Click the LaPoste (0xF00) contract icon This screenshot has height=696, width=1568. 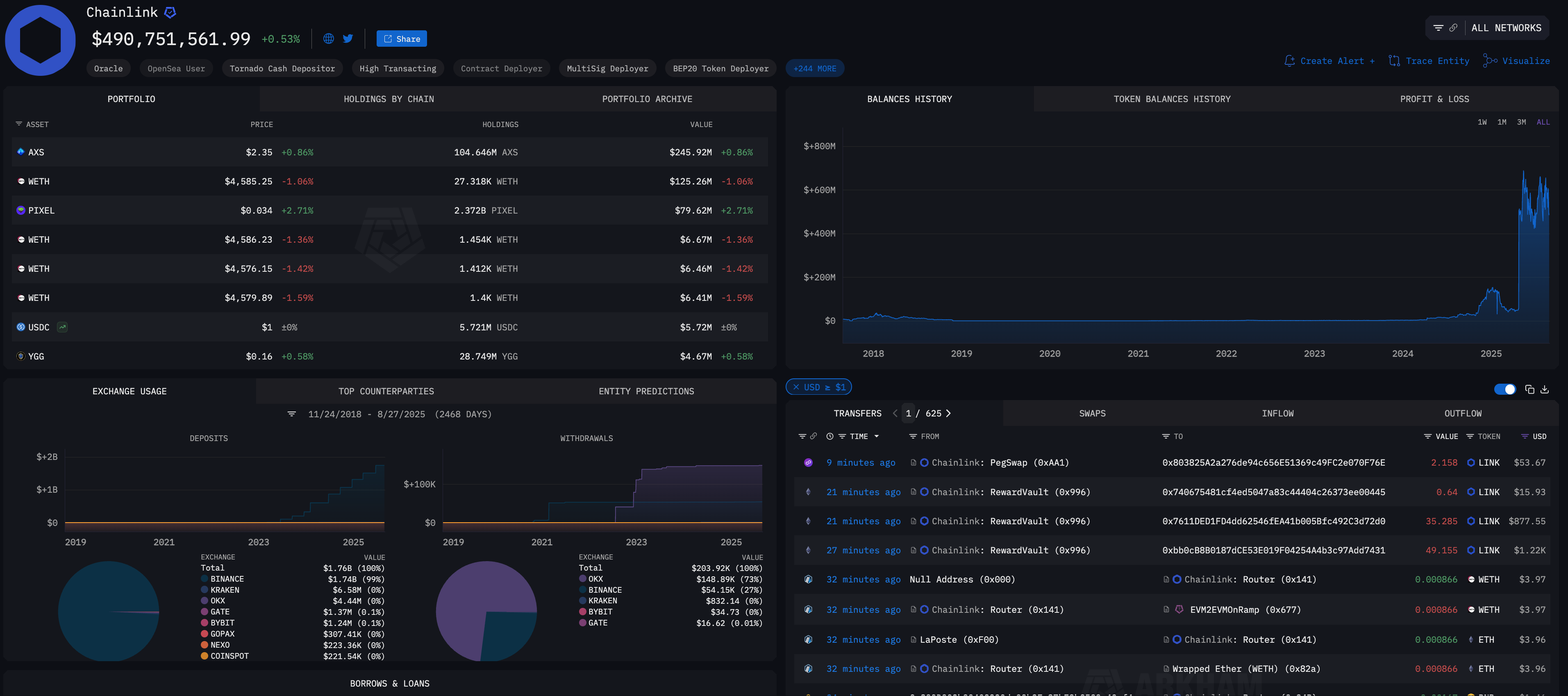click(914, 639)
